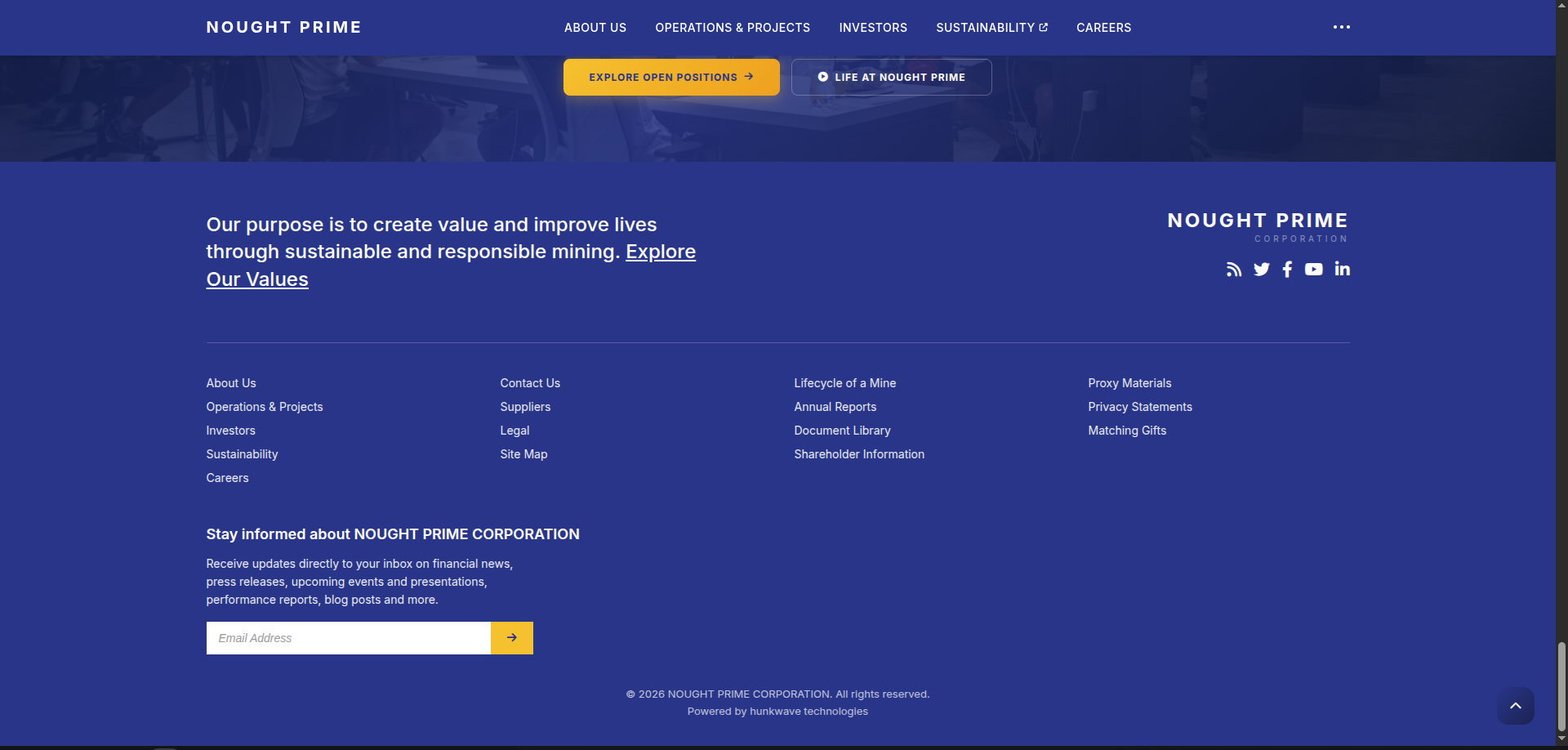1568x750 pixels.
Task: Open the three-dot more menu in header
Action: (1341, 28)
